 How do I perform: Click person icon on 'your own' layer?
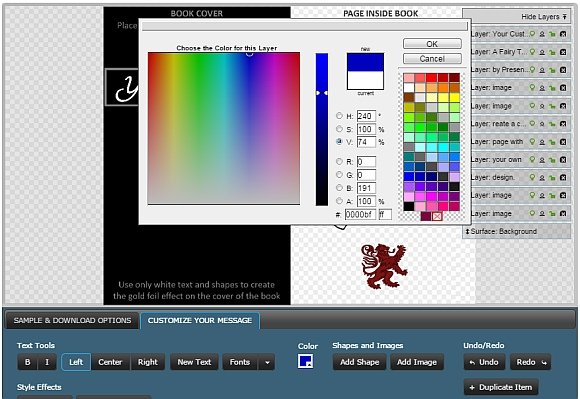point(542,160)
